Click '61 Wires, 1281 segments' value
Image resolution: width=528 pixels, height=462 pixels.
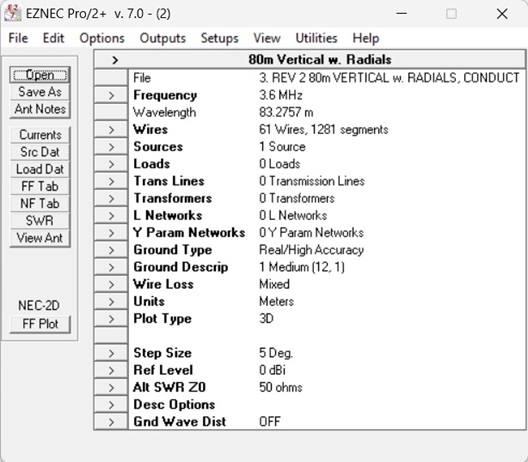[324, 130]
